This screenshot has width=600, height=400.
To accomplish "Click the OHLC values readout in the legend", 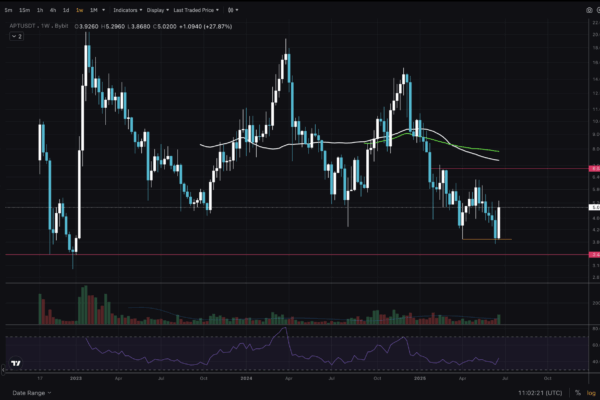I will [x=153, y=26].
